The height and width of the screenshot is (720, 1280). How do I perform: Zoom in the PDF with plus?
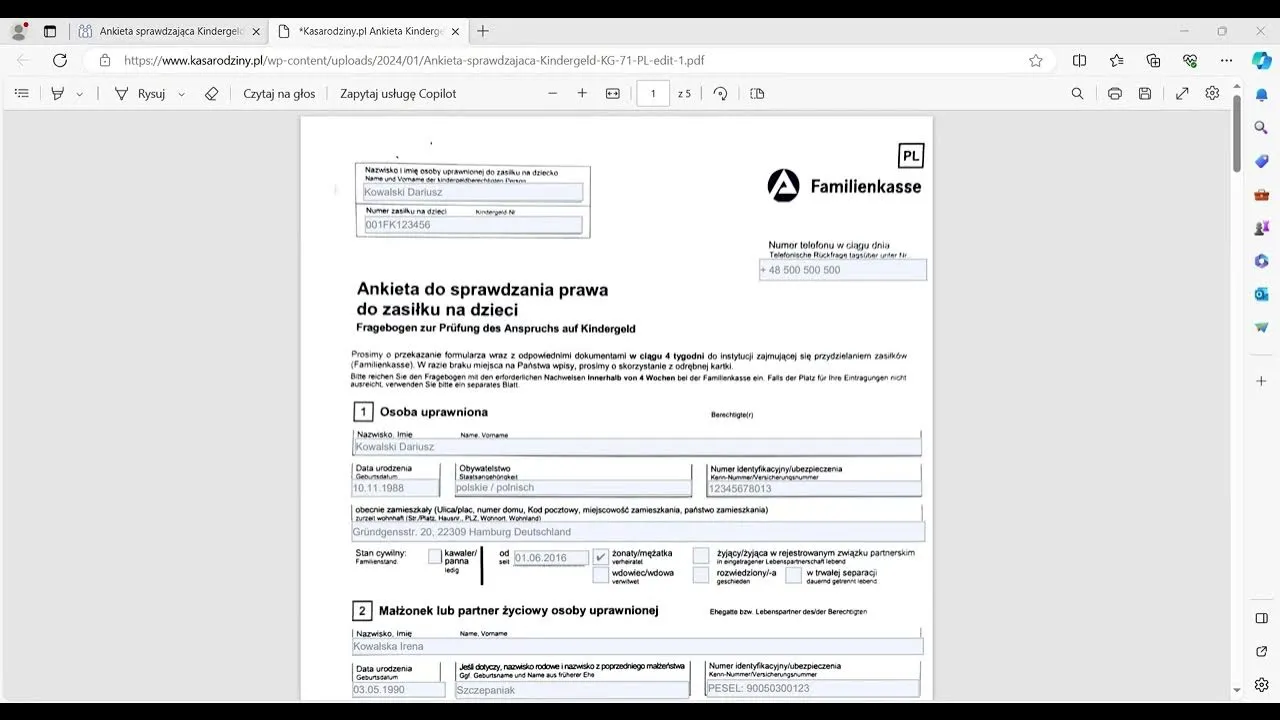coord(582,93)
